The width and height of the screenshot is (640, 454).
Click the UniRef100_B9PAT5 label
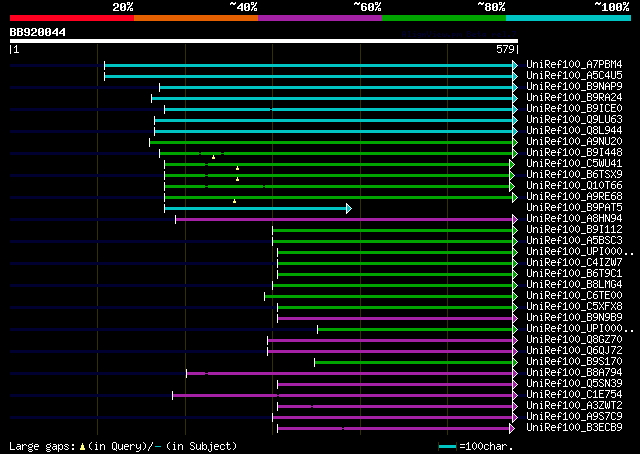click(574, 208)
